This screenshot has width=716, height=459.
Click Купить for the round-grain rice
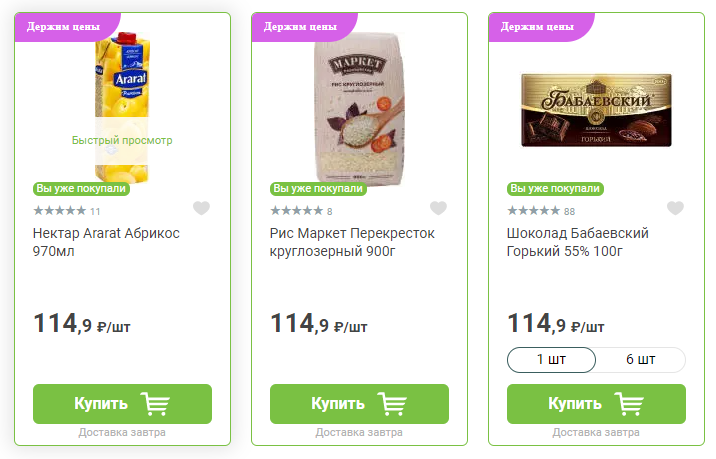pos(359,404)
